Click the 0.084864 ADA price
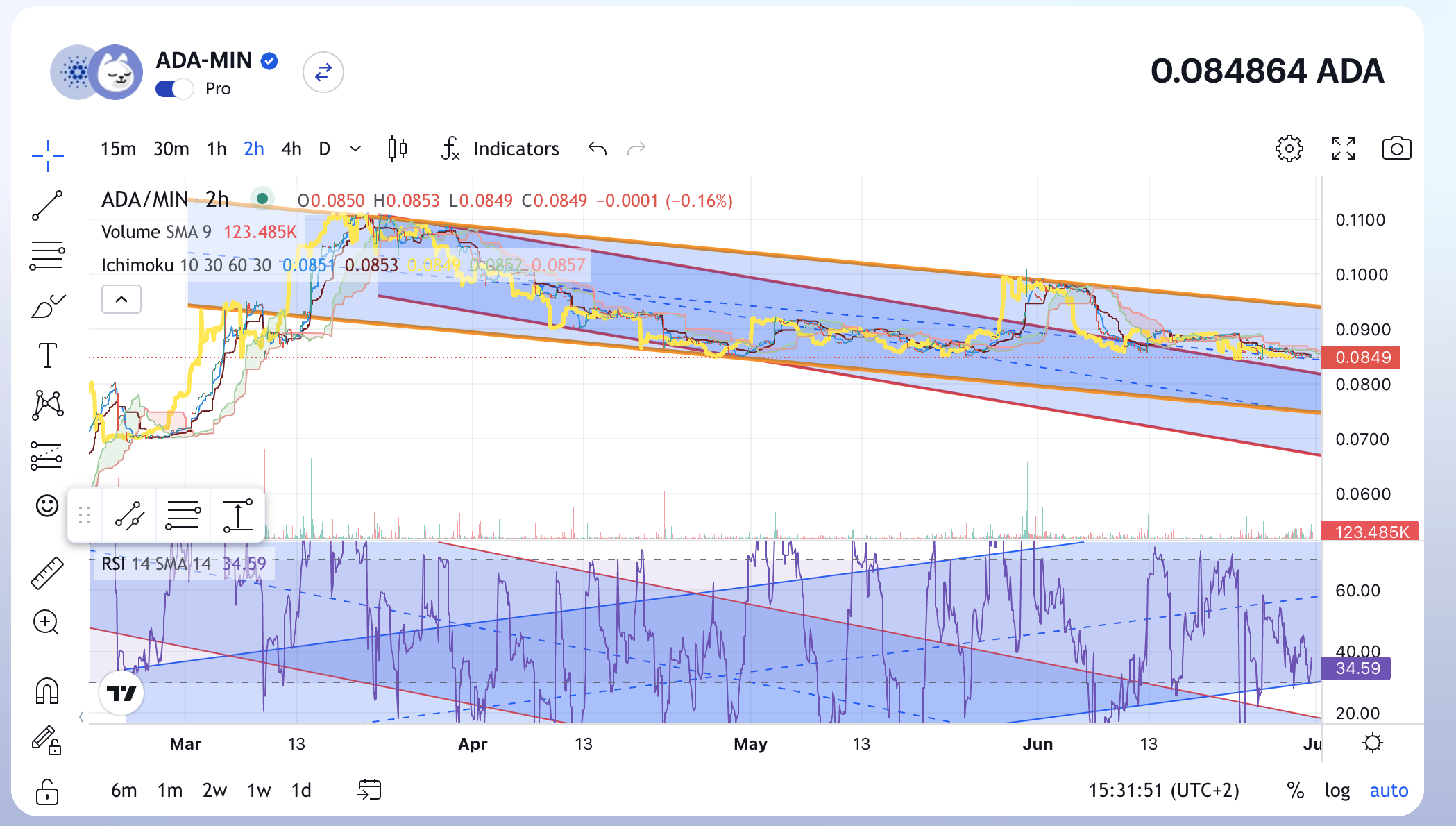 (x=1267, y=71)
